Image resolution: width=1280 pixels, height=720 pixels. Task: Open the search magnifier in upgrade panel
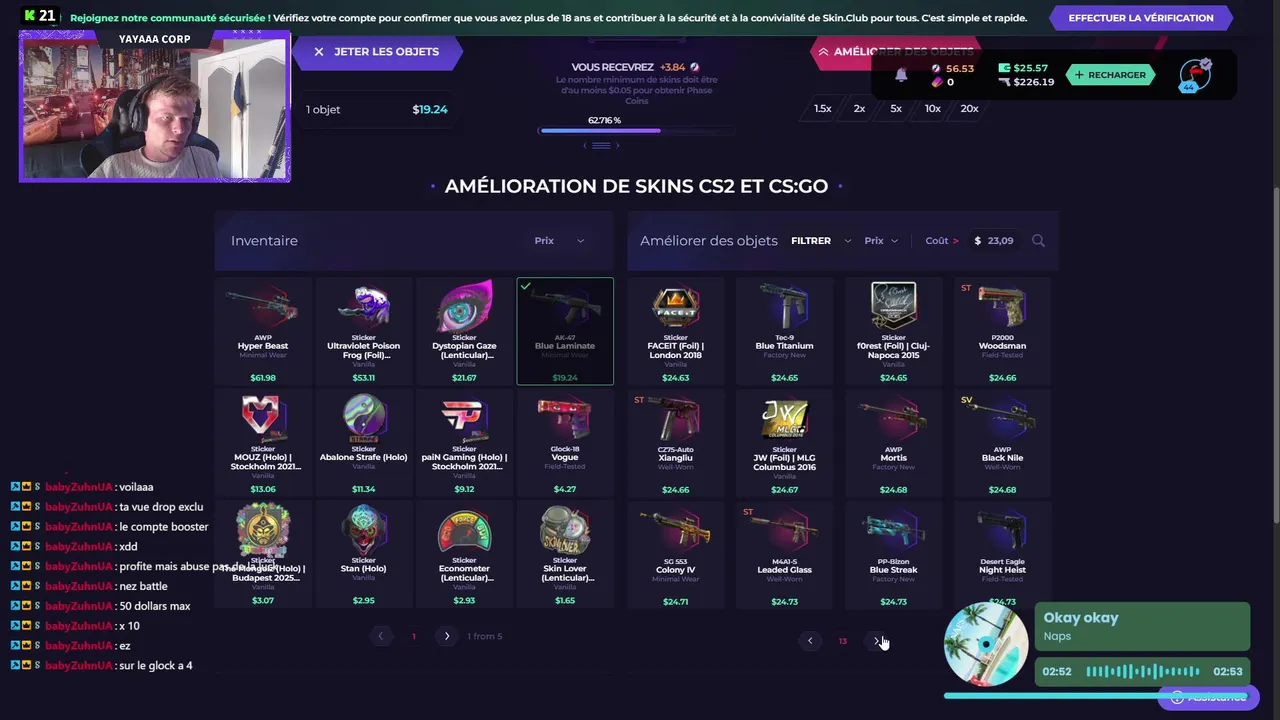click(1038, 241)
